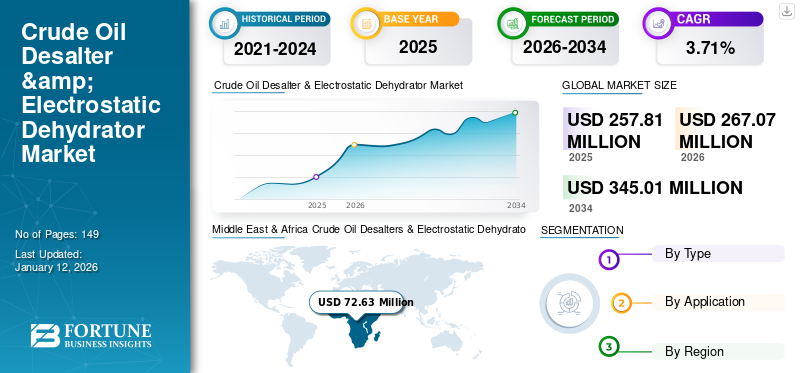Click the USD 267.07 Million figure
The width and height of the screenshot is (800, 373).
click(727, 131)
